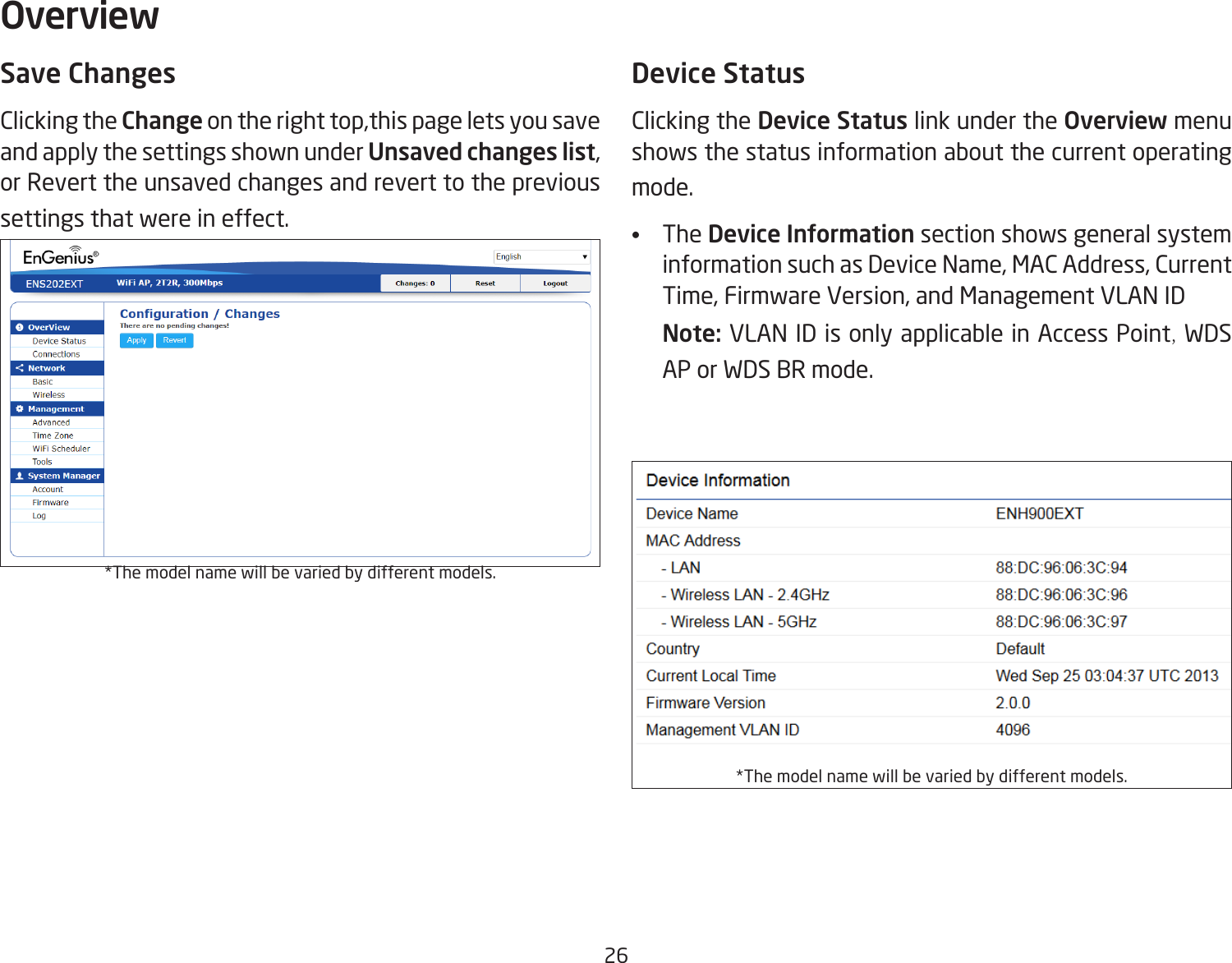
Task: Open Time Zone settings
Action: [53, 435]
